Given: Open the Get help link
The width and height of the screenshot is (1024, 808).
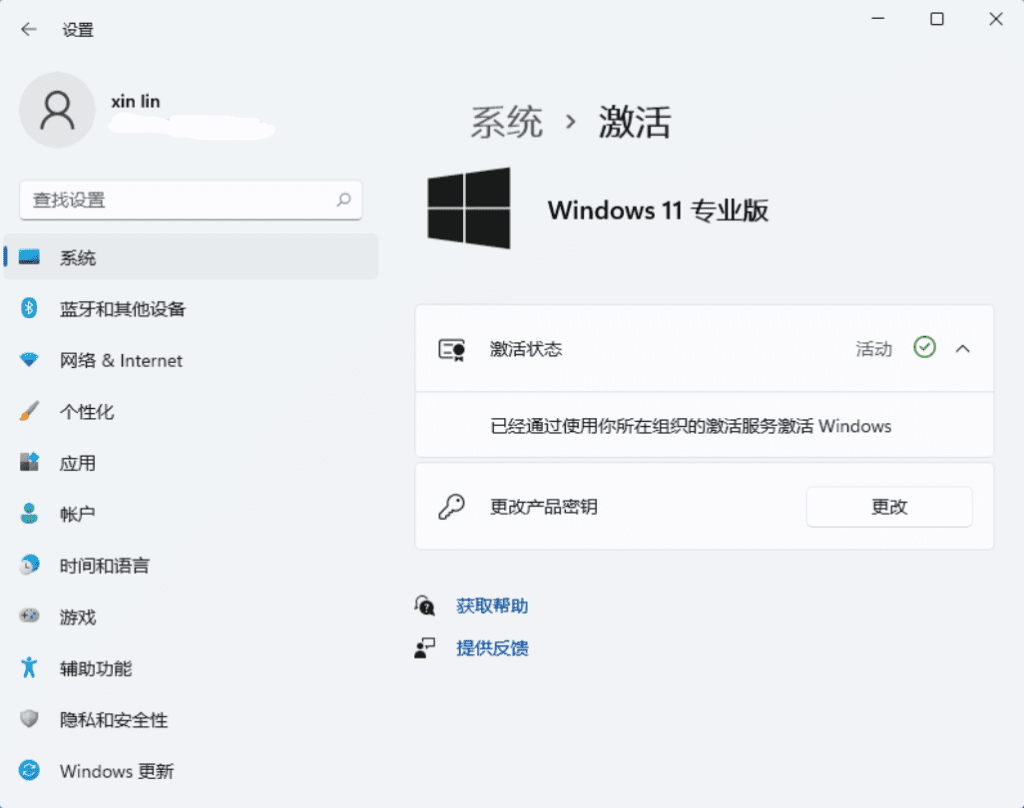Looking at the screenshot, I should click(x=492, y=606).
